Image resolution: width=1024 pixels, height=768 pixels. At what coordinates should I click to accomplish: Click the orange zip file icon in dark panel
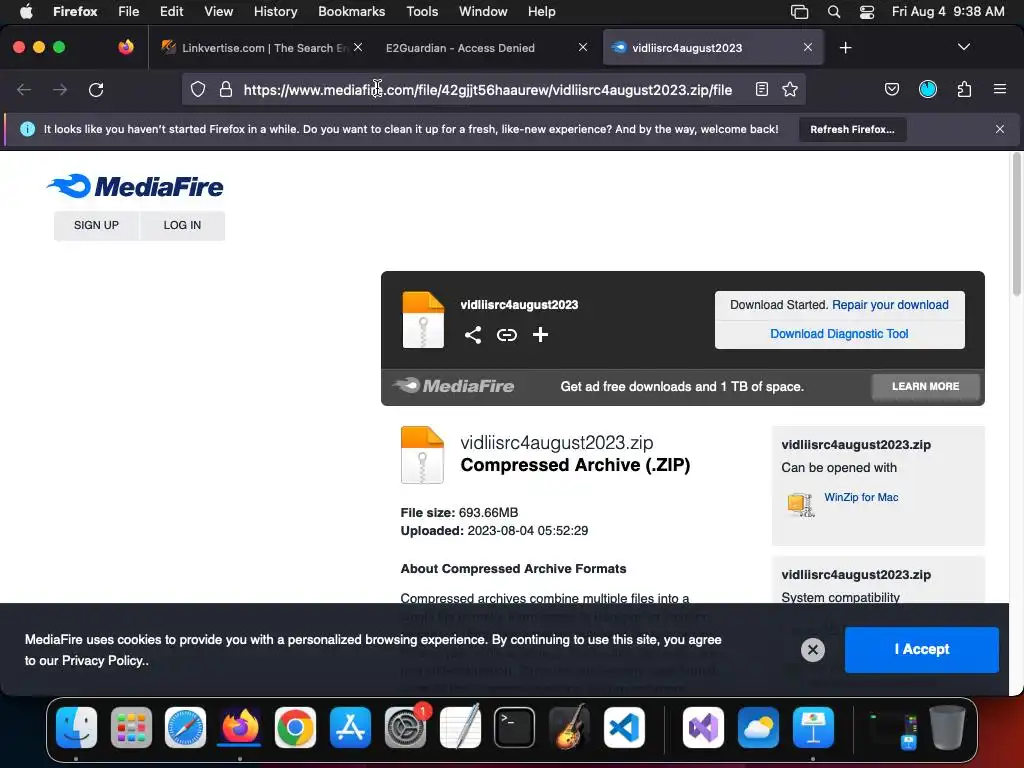coord(423,319)
